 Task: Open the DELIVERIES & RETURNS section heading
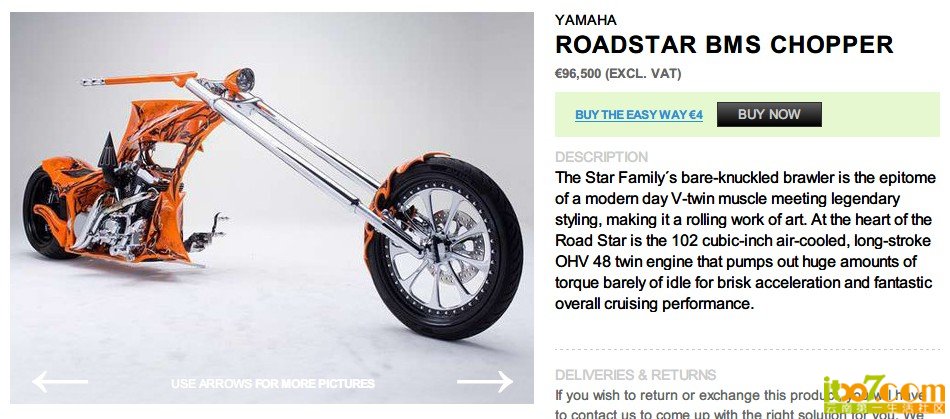[x=636, y=375]
